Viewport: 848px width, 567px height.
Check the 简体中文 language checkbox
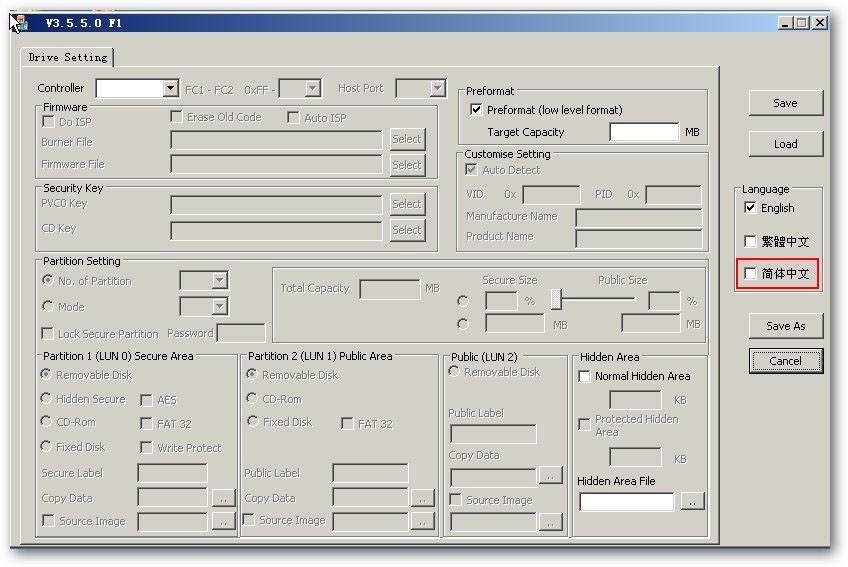pos(750,274)
